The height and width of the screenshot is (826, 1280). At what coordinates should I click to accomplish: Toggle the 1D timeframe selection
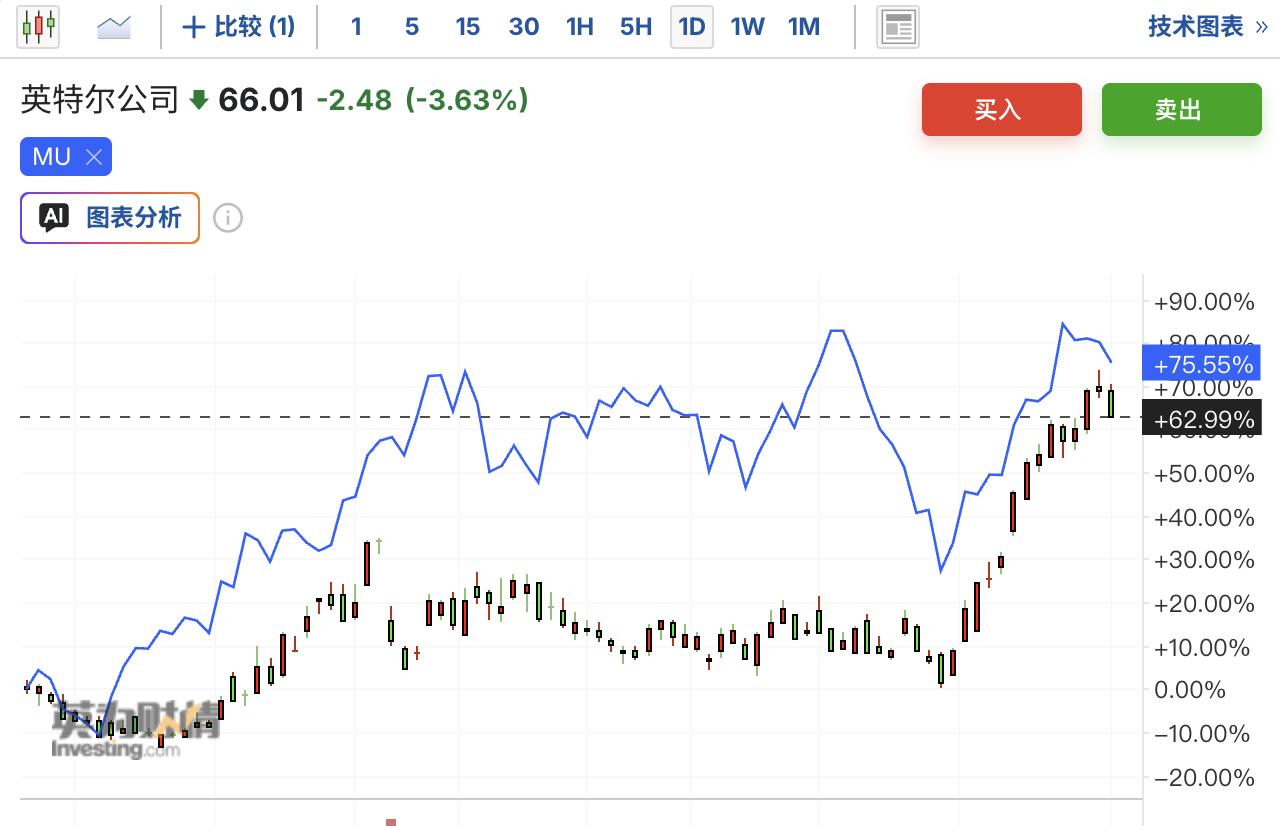coord(691,27)
